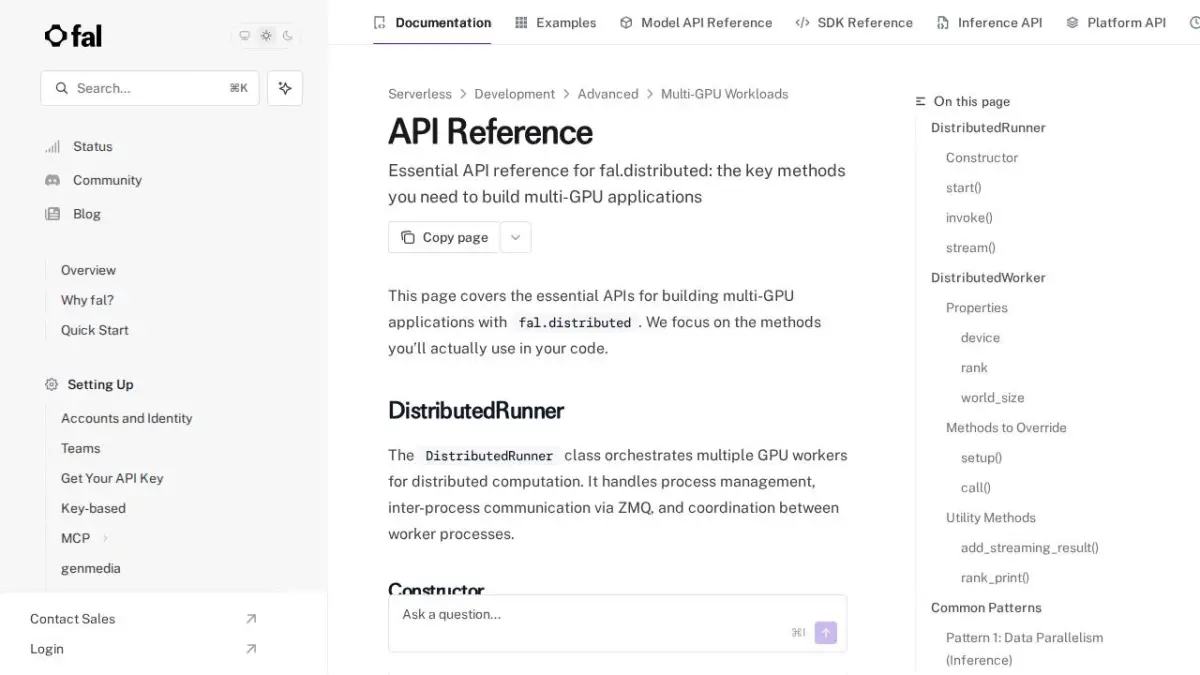1200x675 pixels.
Task: Go to Serverless breadcrumb
Action: point(420,94)
